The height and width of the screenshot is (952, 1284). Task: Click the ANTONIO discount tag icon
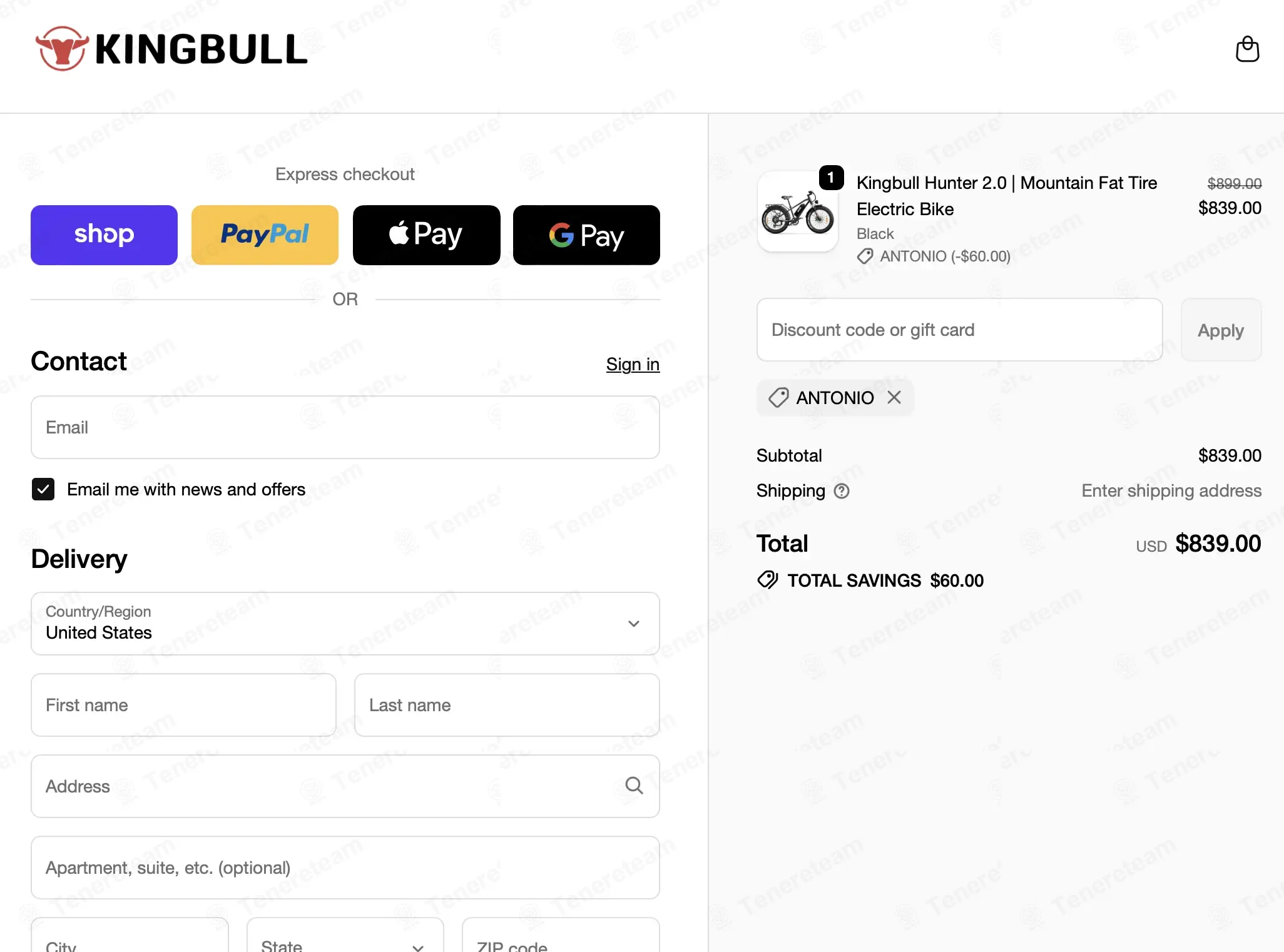[778, 397]
